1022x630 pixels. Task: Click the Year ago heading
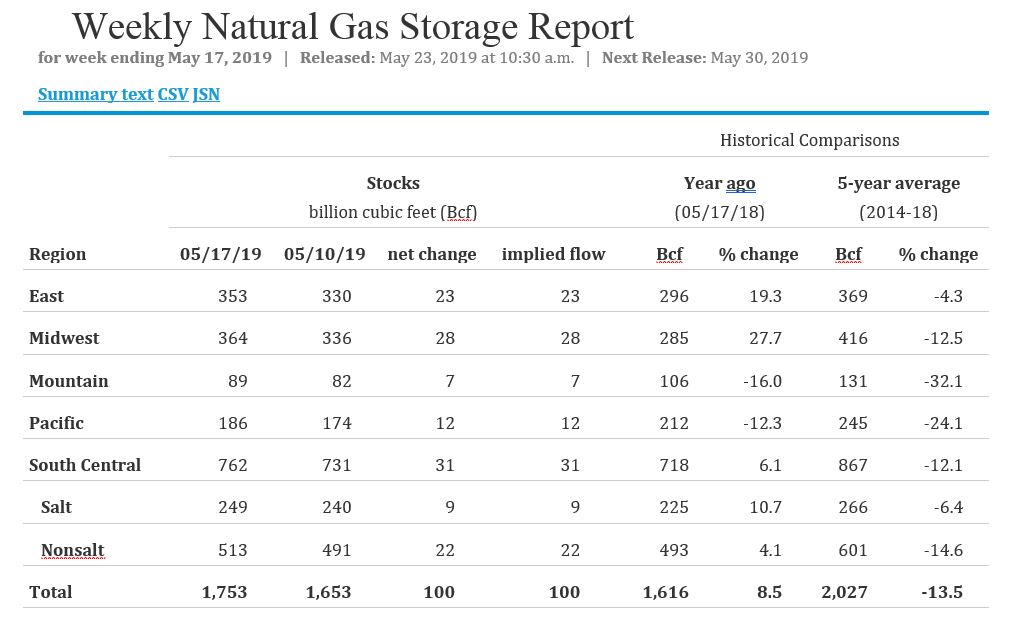coord(719,183)
